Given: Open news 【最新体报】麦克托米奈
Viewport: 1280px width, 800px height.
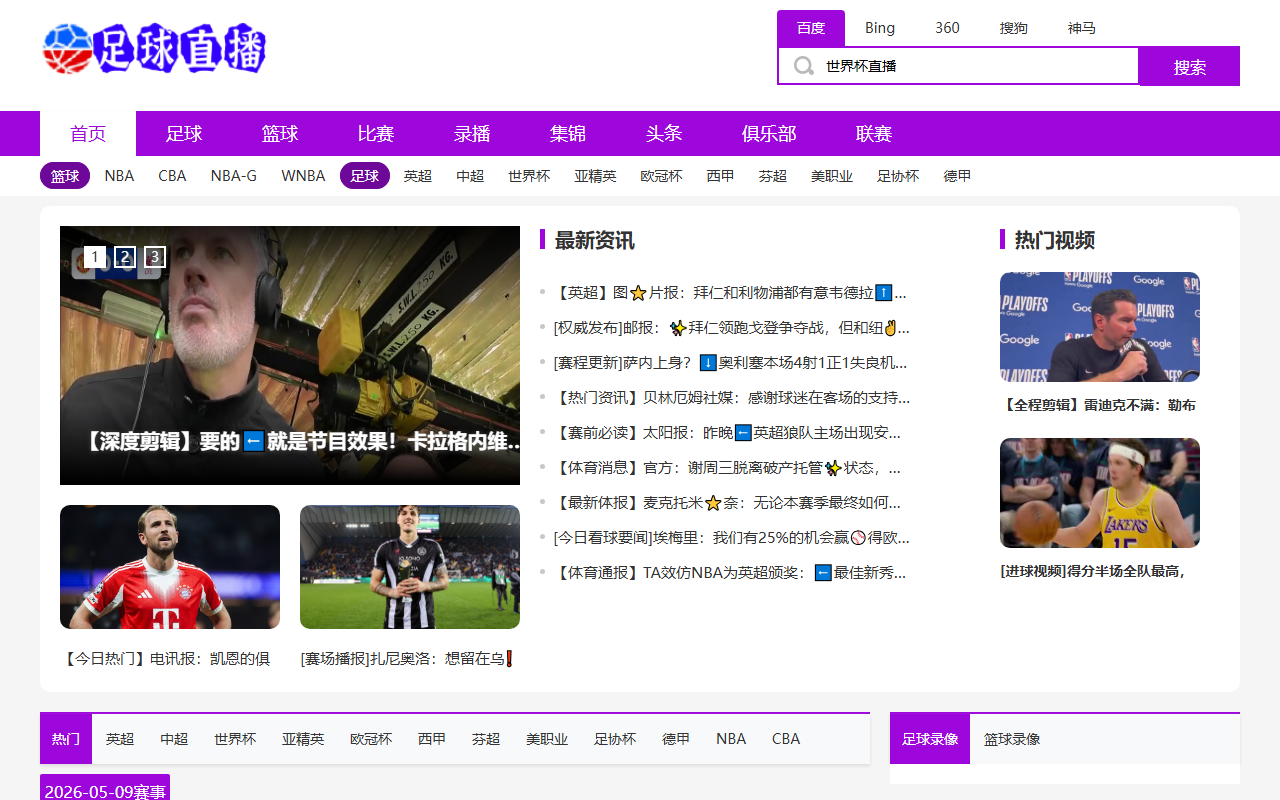Looking at the screenshot, I should point(727,503).
